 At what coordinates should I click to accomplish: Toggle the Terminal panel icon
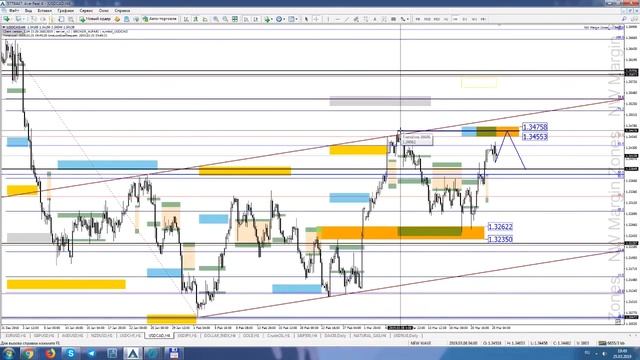[x=61, y=19]
